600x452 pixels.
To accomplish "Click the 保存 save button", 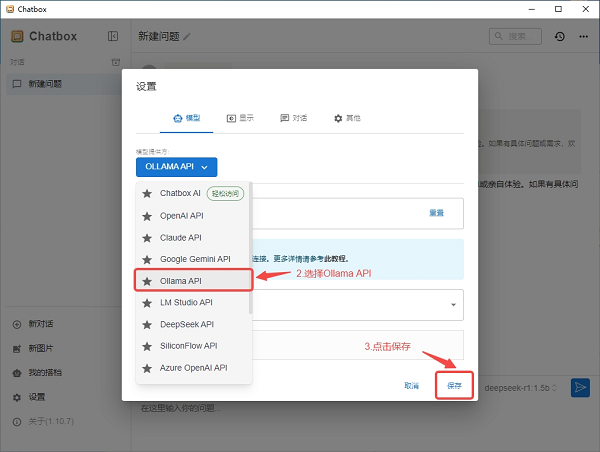I will 454,385.
